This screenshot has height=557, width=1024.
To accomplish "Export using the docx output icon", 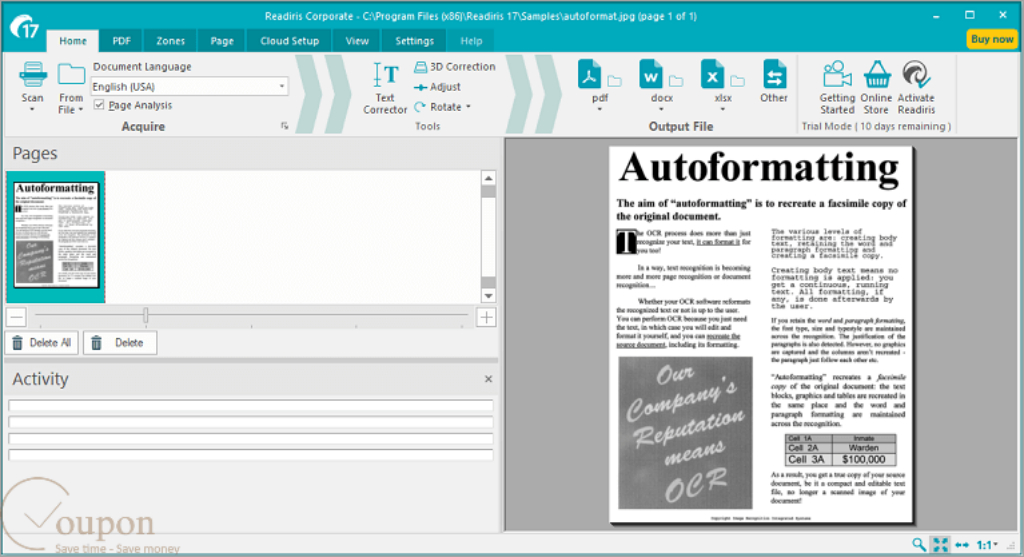I will (650, 74).
